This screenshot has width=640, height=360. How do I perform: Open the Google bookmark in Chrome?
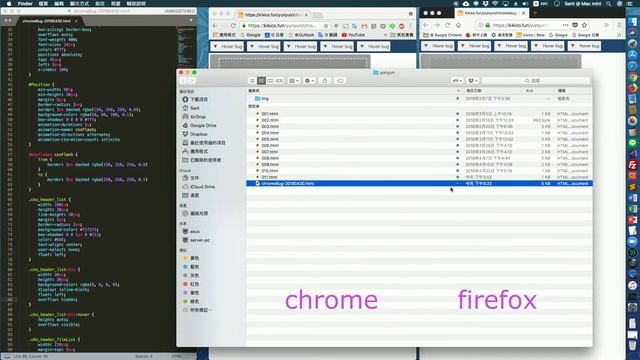pyautogui.click(x=251, y=35)
